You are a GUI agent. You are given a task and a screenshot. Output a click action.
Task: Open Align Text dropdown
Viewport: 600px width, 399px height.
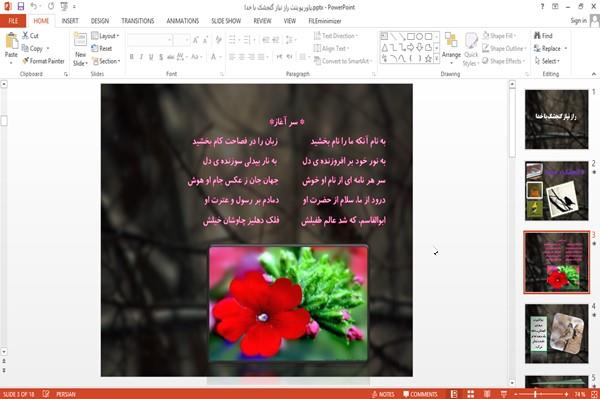point(331,48)
